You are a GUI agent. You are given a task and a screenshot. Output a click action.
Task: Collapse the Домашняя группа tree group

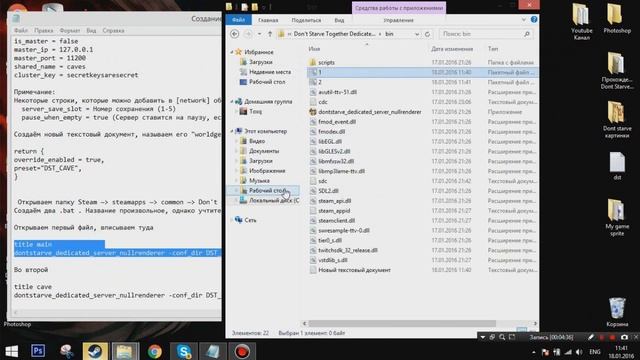232,102
